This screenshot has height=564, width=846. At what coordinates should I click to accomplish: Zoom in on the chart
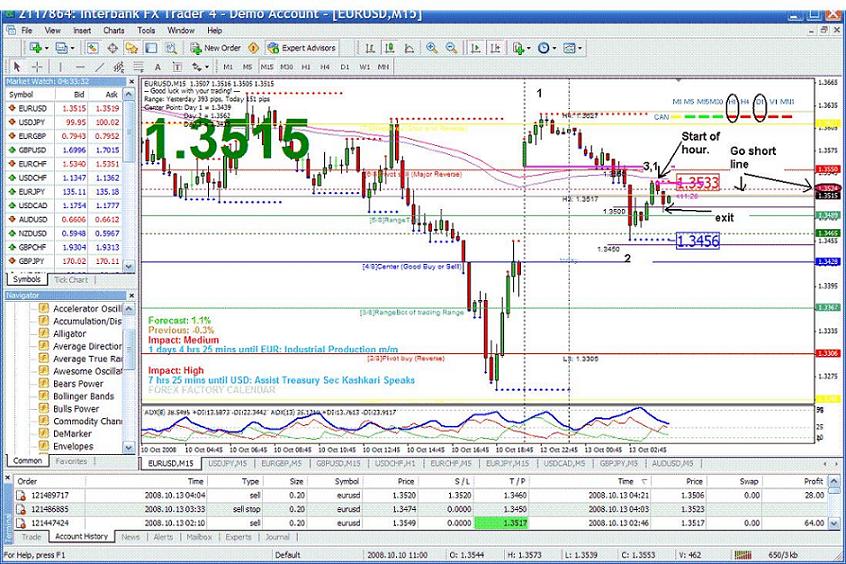coord(432,48)
